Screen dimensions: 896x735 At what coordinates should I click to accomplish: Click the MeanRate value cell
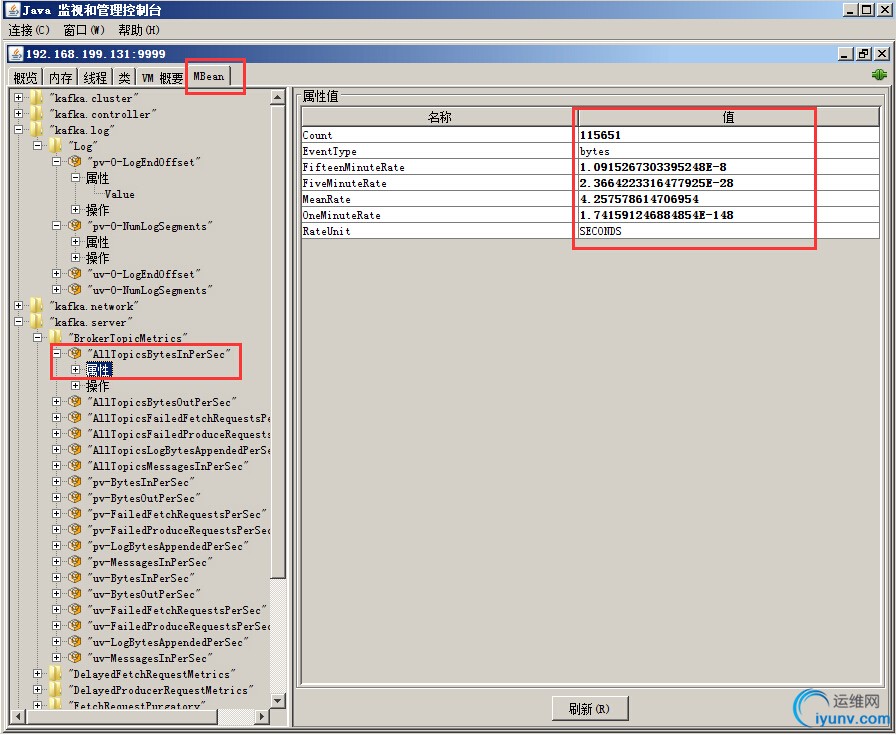(x=728, y=199)
